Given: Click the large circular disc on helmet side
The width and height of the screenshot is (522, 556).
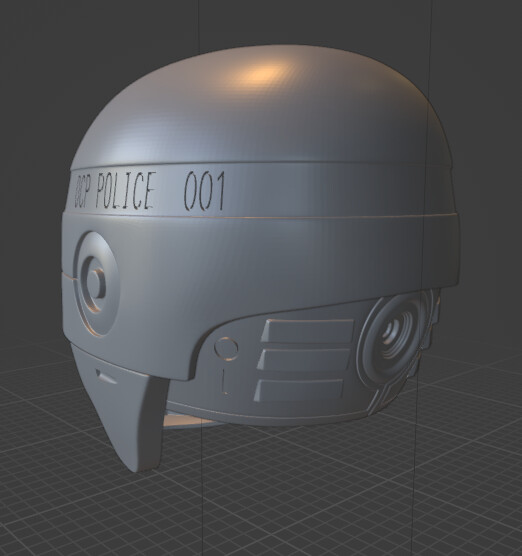Looking at the screenshot, I should tap(96, 284).
